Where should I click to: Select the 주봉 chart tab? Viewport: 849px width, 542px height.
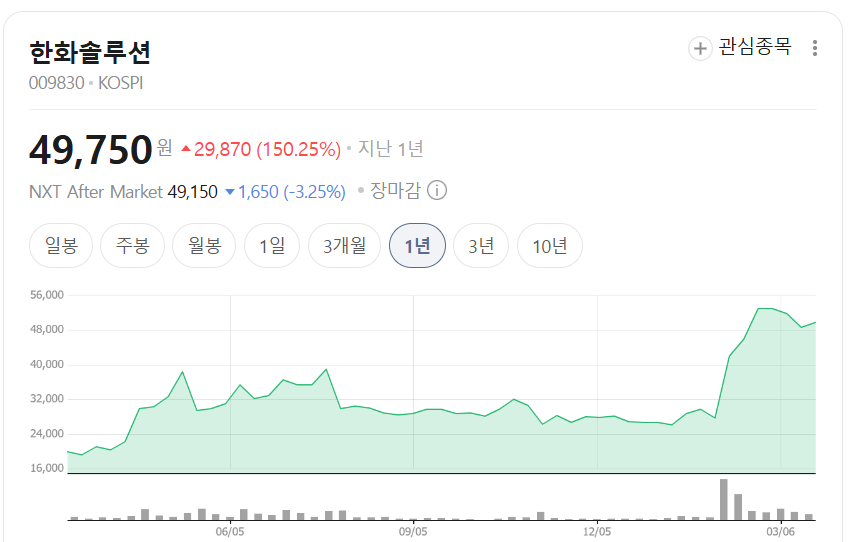(133, 246)
